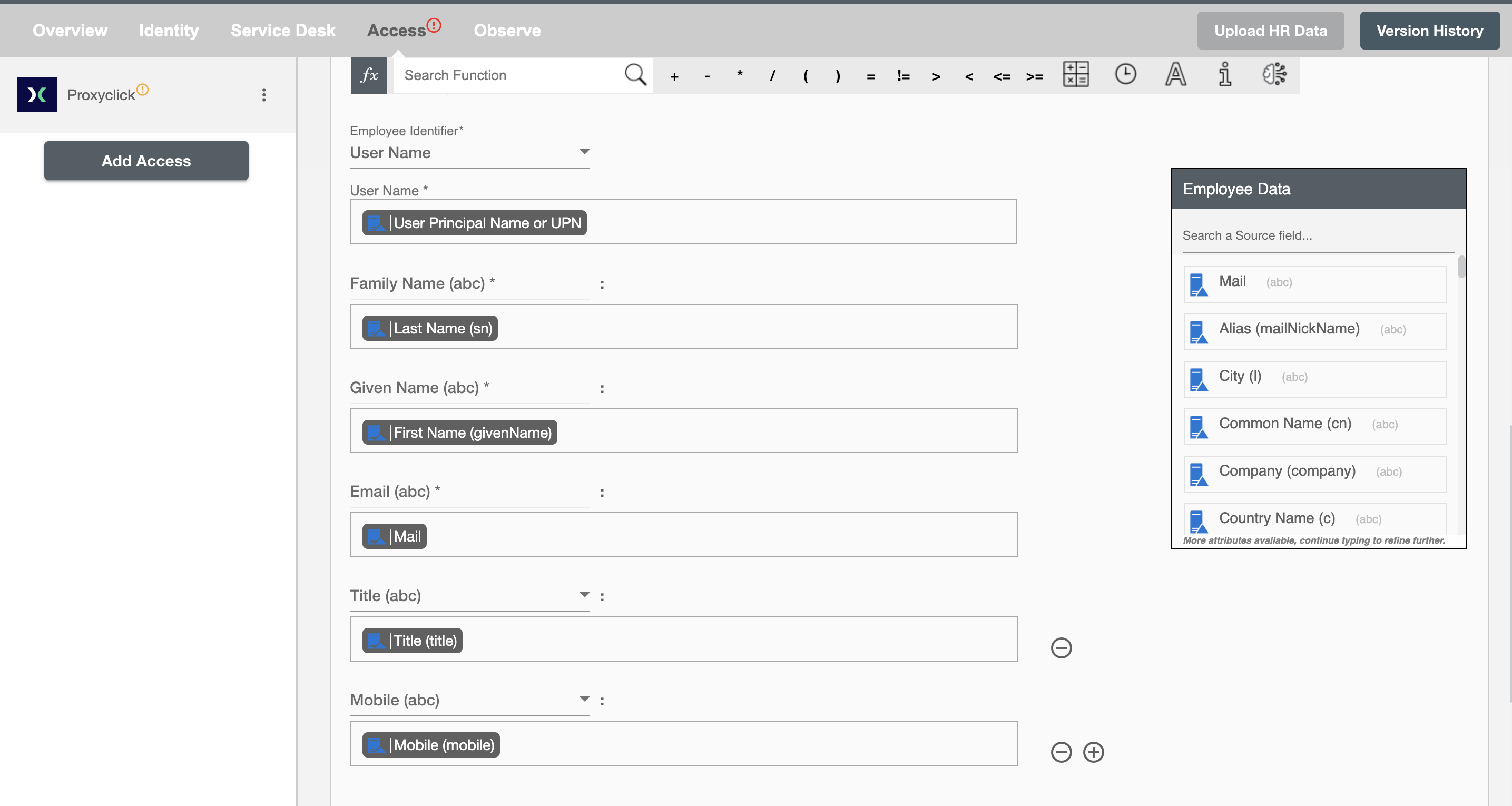Click the Add Access button
This screenshot has width=1512, height=806.
146,160
